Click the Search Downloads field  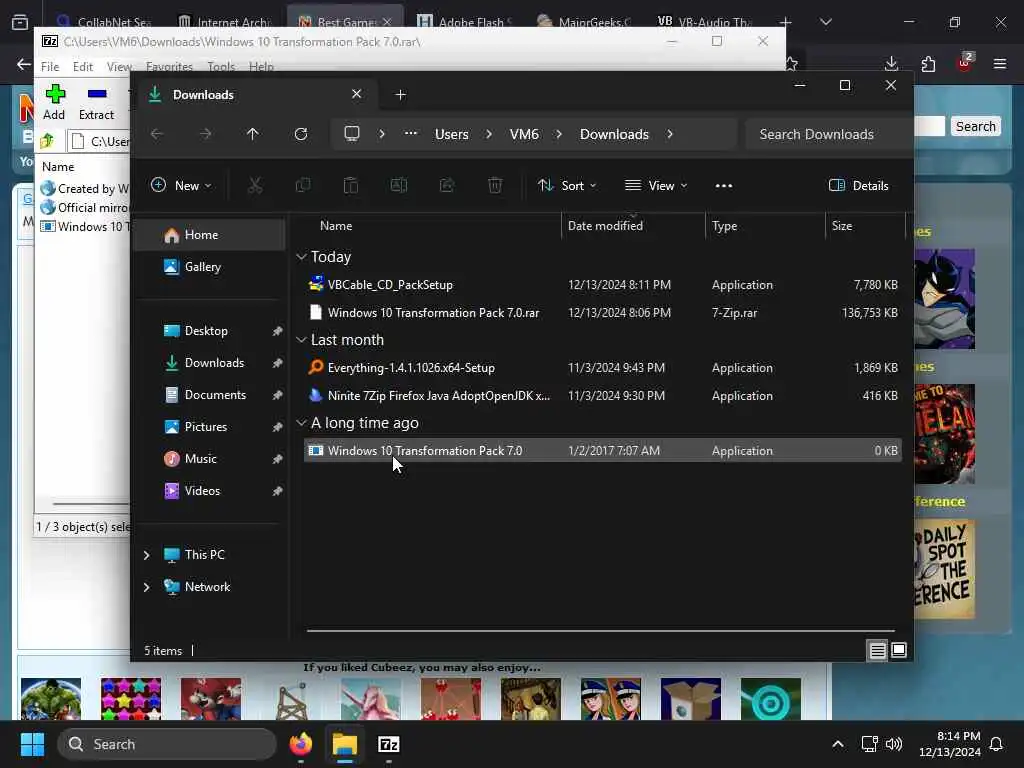click(x=829, y=134)
